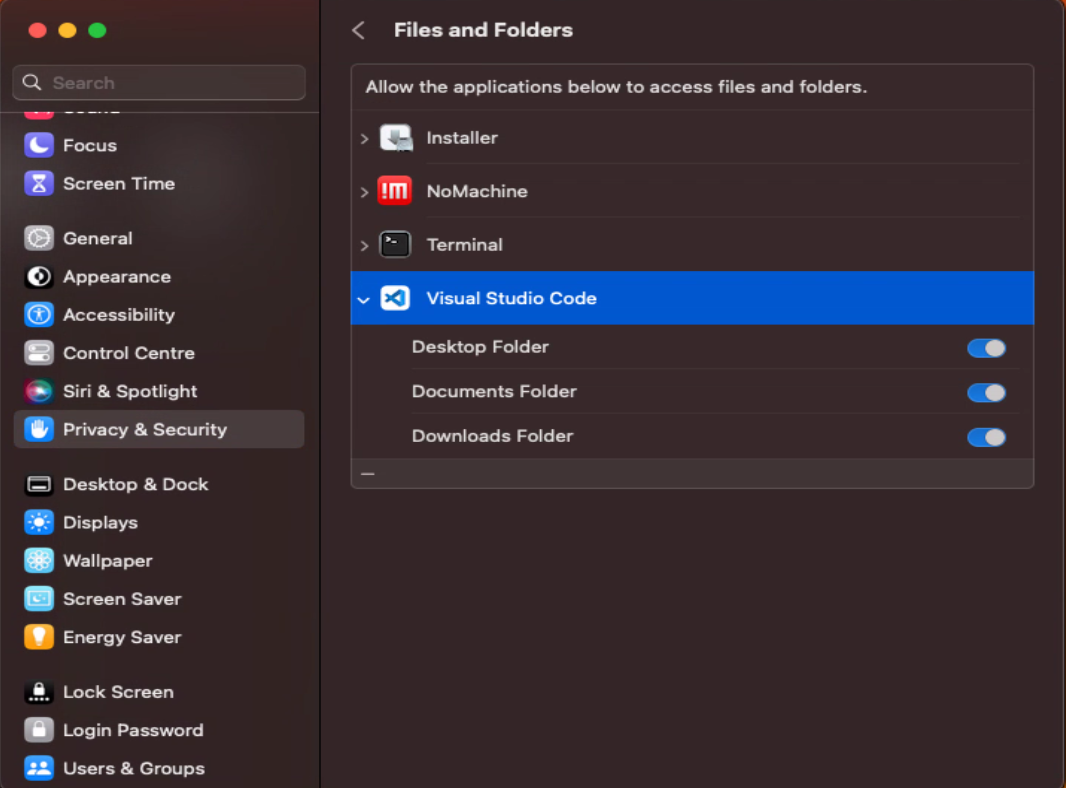Viewport: 1066px width, 788px height.
Task: Click the Visual Studio Code icon
Action: [x=395, y=298]
